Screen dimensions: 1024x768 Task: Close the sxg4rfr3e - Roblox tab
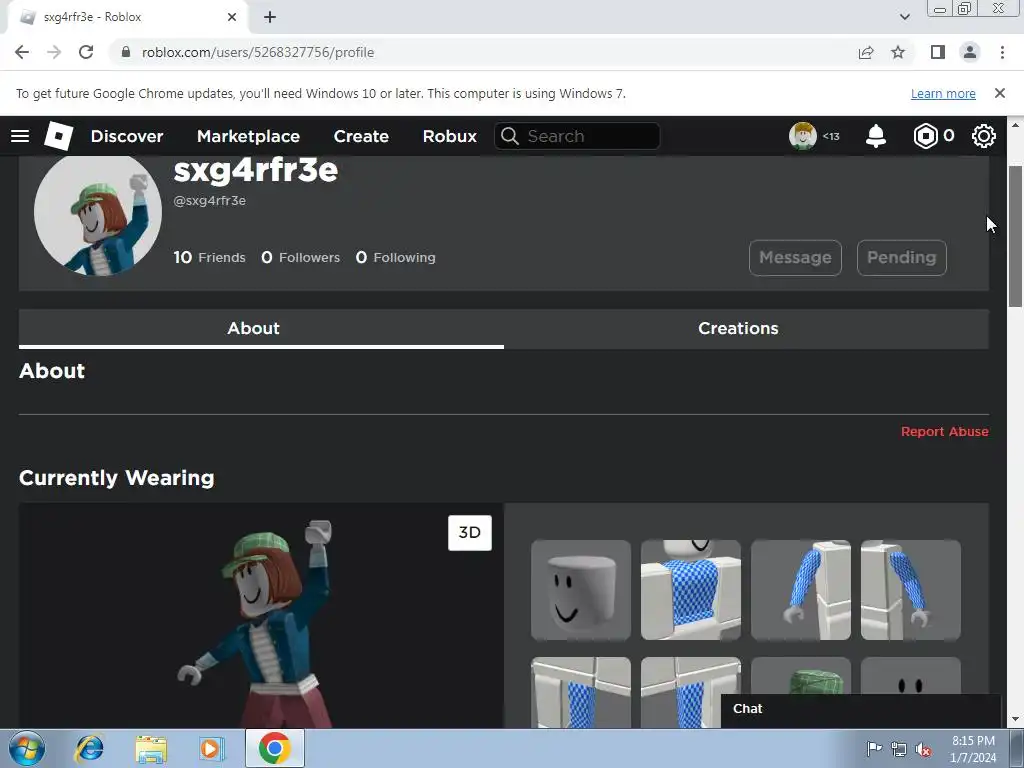[232, 17]
